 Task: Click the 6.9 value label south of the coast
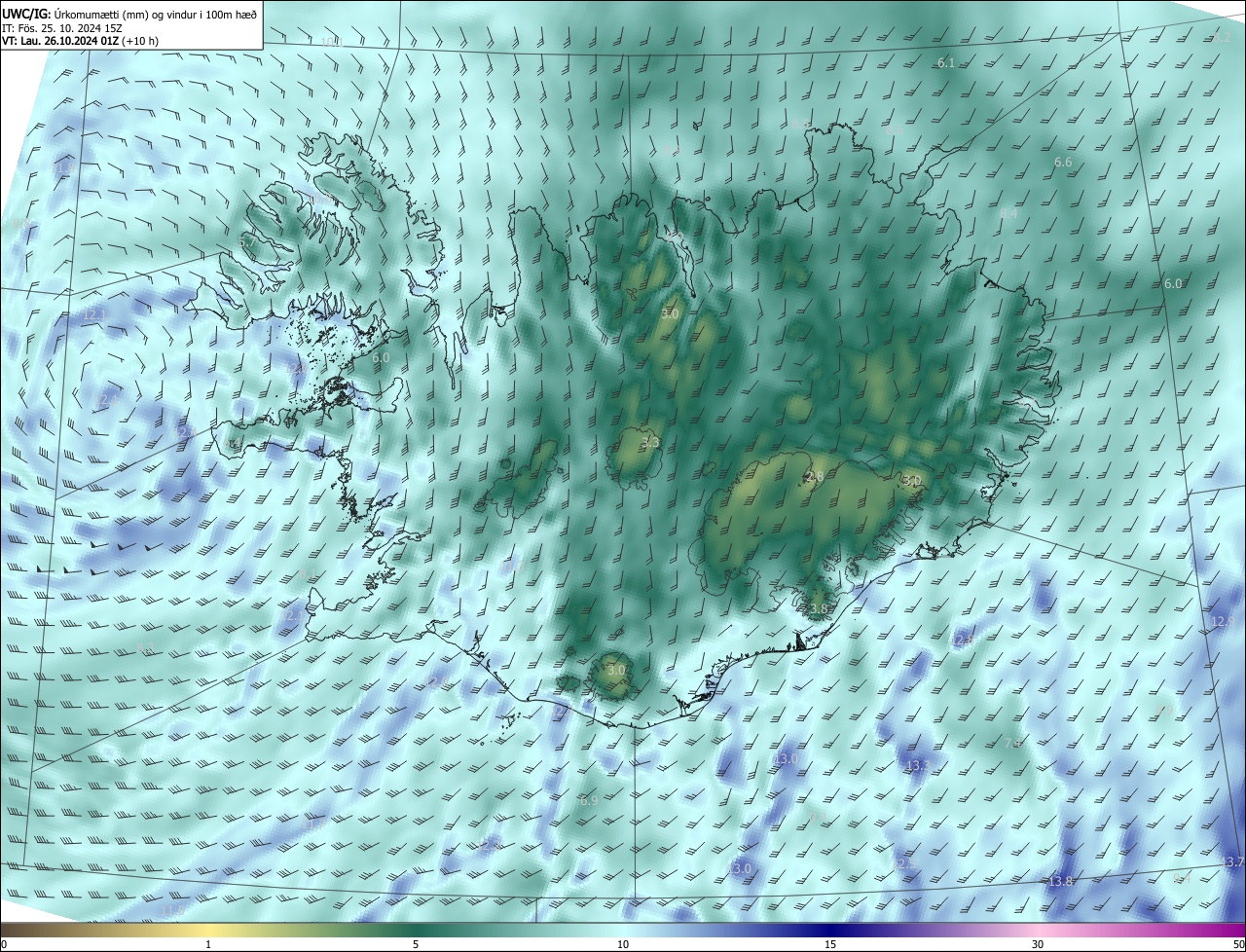click(x=589, y=800)
